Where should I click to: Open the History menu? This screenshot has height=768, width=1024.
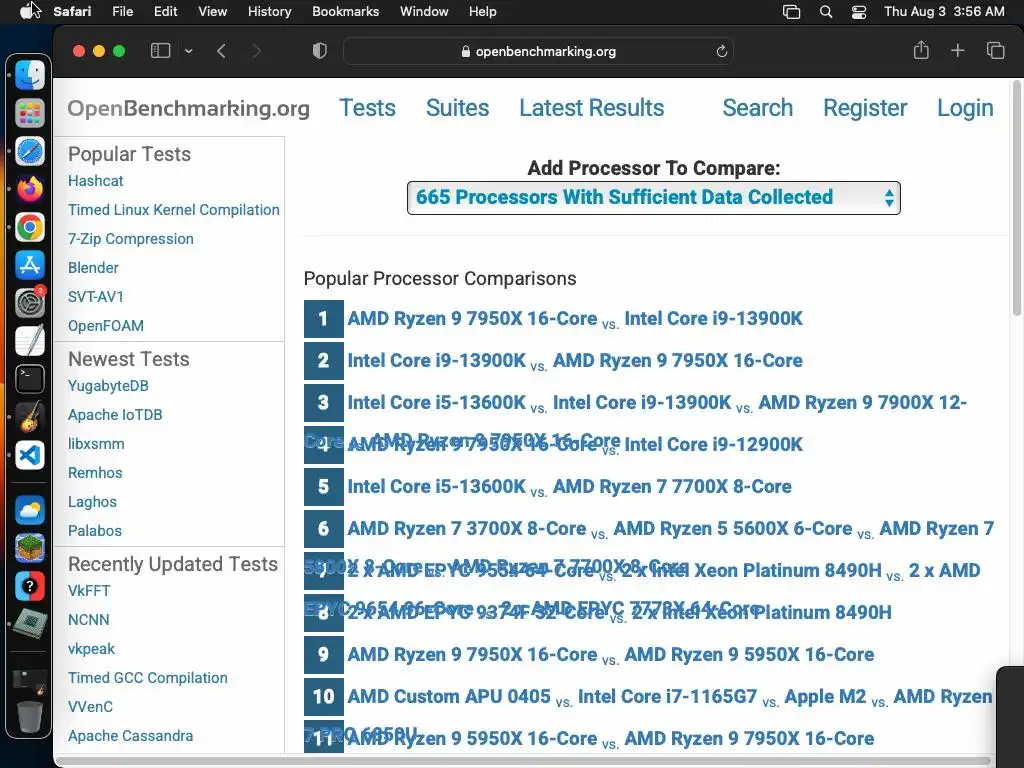269,12
